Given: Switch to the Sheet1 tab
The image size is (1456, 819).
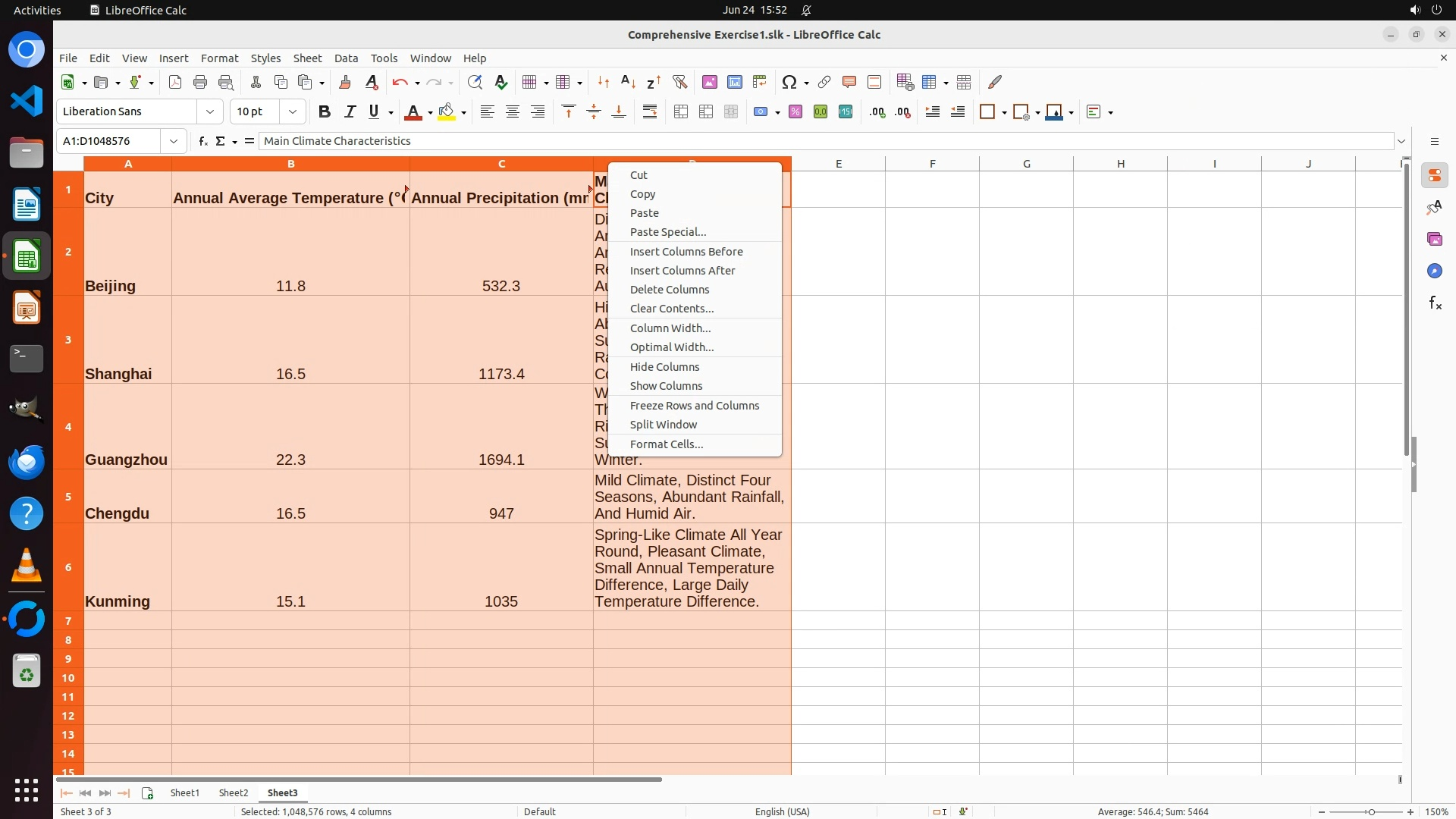Looking at the screenshot, I should click(x=184, y=792).
